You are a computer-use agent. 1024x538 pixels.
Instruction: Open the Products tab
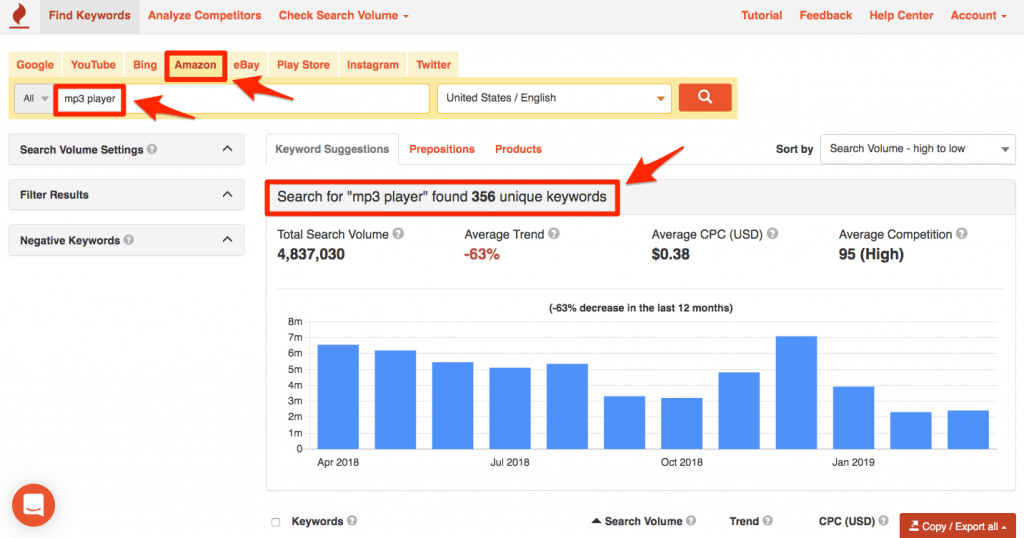point(518,149)
